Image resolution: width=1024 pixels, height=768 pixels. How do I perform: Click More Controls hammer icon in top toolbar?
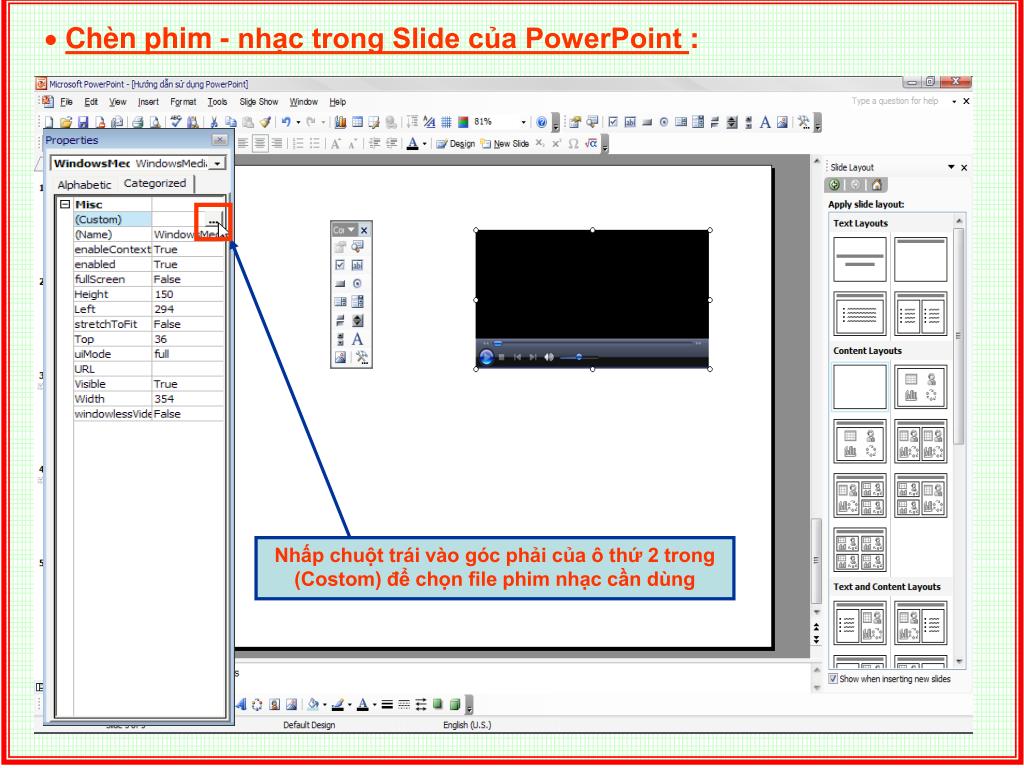click(x=804, y=122)
